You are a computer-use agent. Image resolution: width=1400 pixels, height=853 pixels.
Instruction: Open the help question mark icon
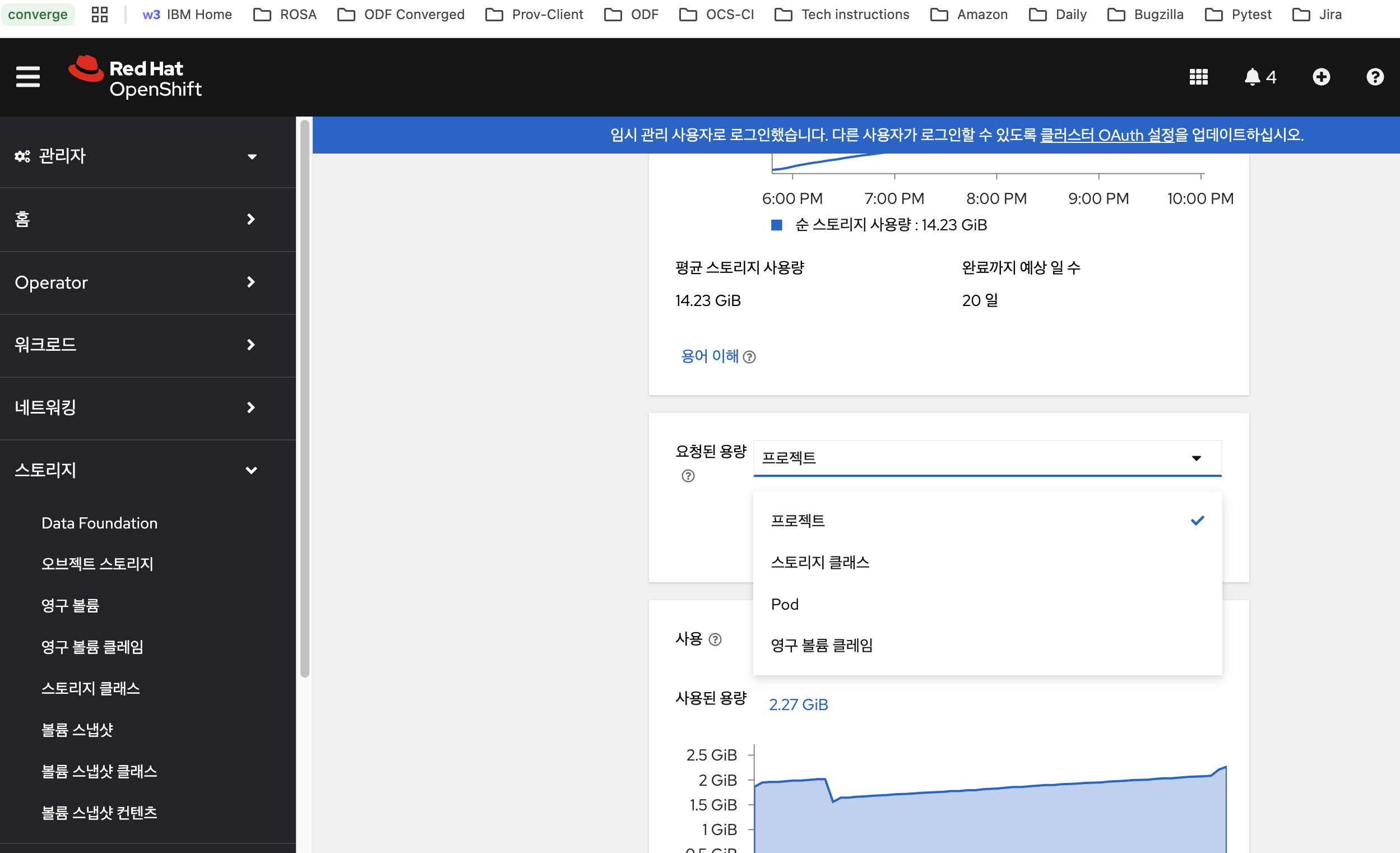[x=1374, y=77]
